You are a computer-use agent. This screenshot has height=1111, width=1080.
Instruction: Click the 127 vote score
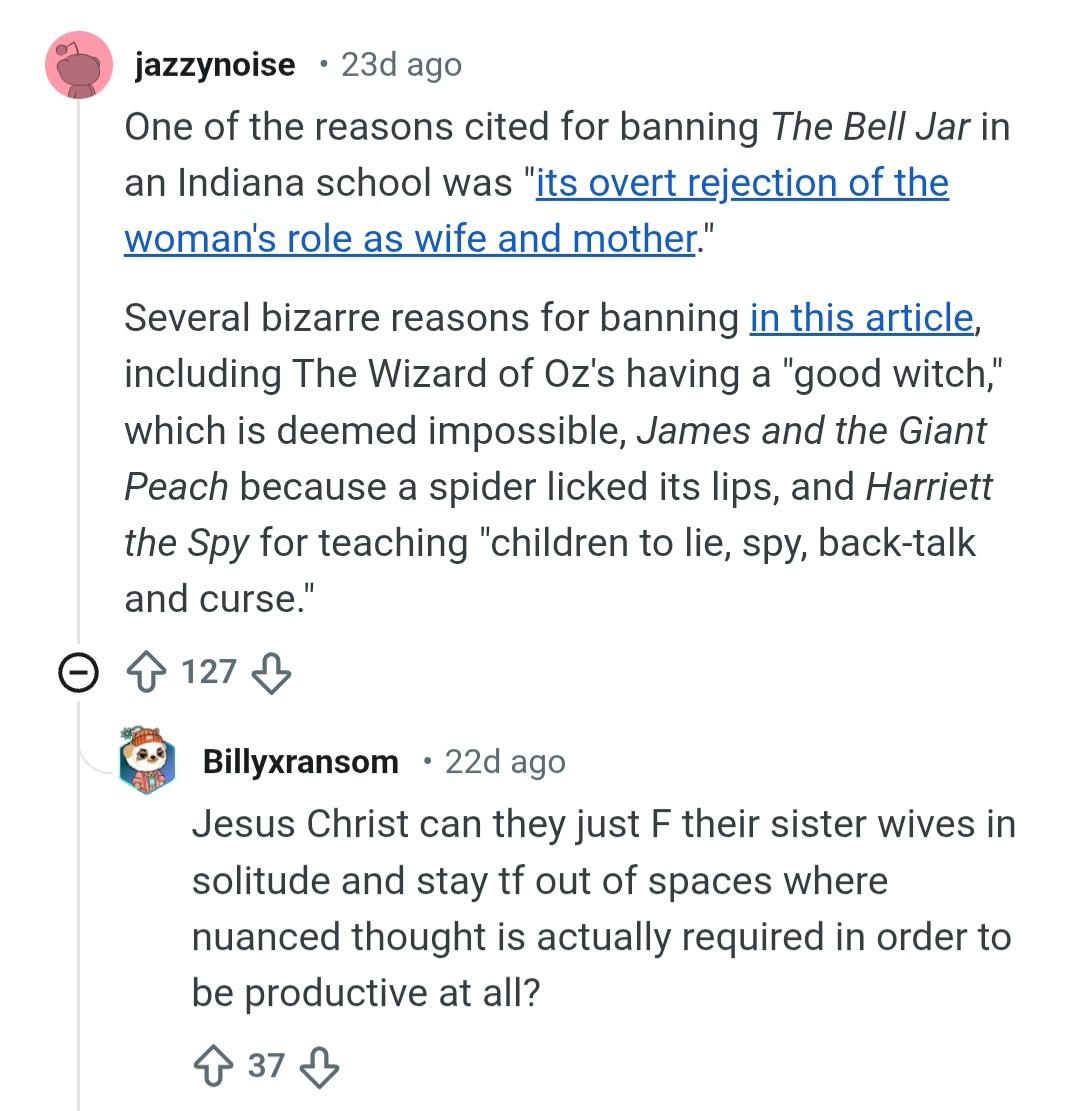click(209, 672)
